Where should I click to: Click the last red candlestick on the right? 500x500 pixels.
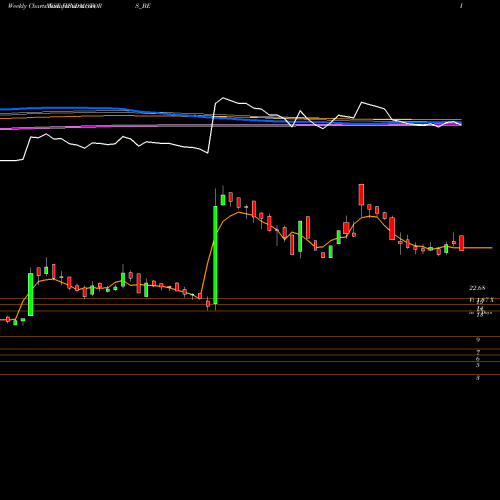tap(461, 243)
